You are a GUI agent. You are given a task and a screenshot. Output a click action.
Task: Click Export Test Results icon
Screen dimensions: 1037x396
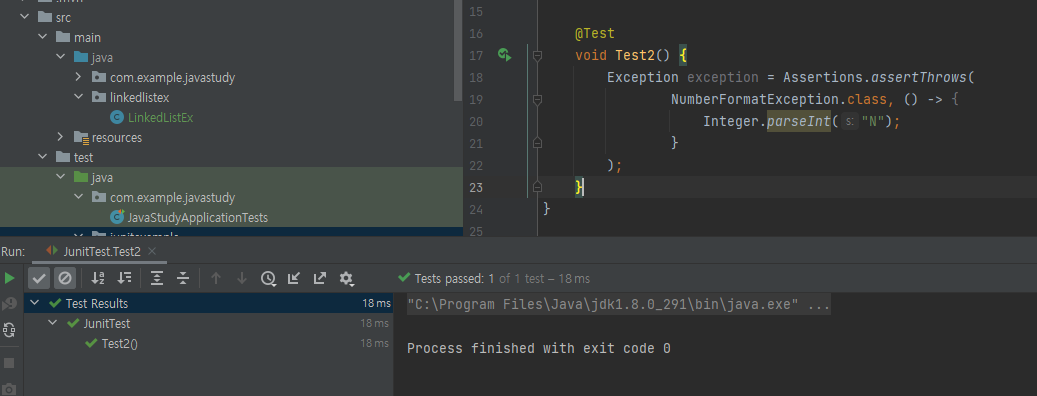320,278
